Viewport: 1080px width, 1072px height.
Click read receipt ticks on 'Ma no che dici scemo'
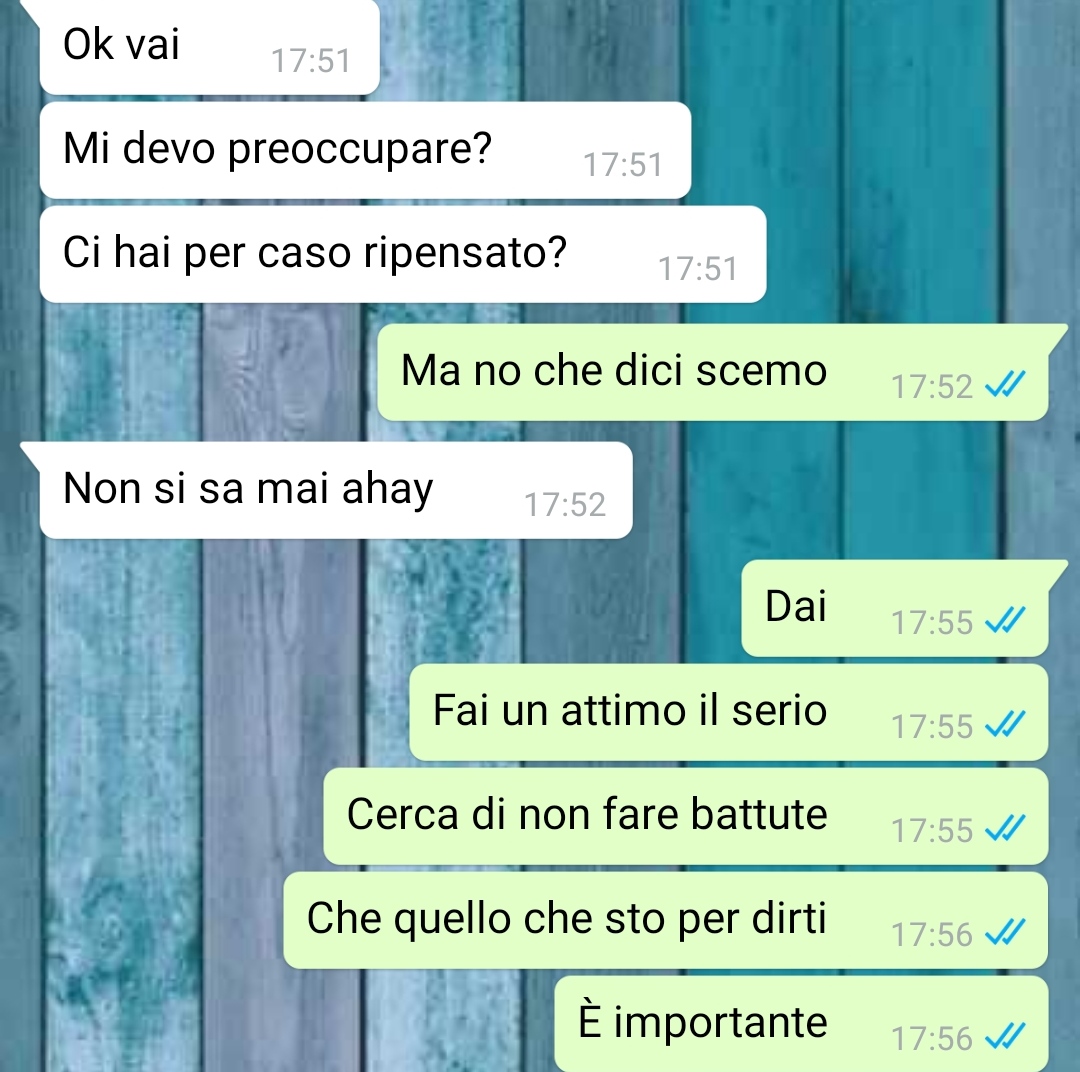pos(1006,384)
